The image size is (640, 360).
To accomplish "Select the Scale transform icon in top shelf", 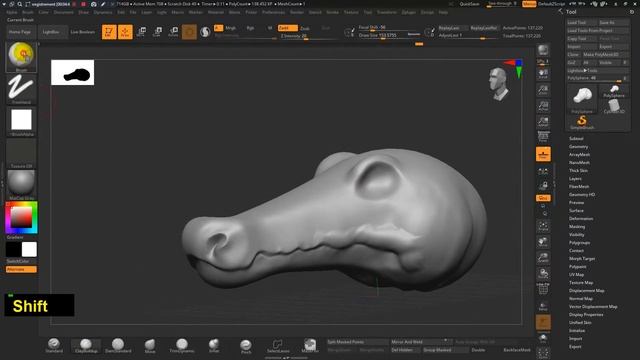I will [x=157, y=32].
